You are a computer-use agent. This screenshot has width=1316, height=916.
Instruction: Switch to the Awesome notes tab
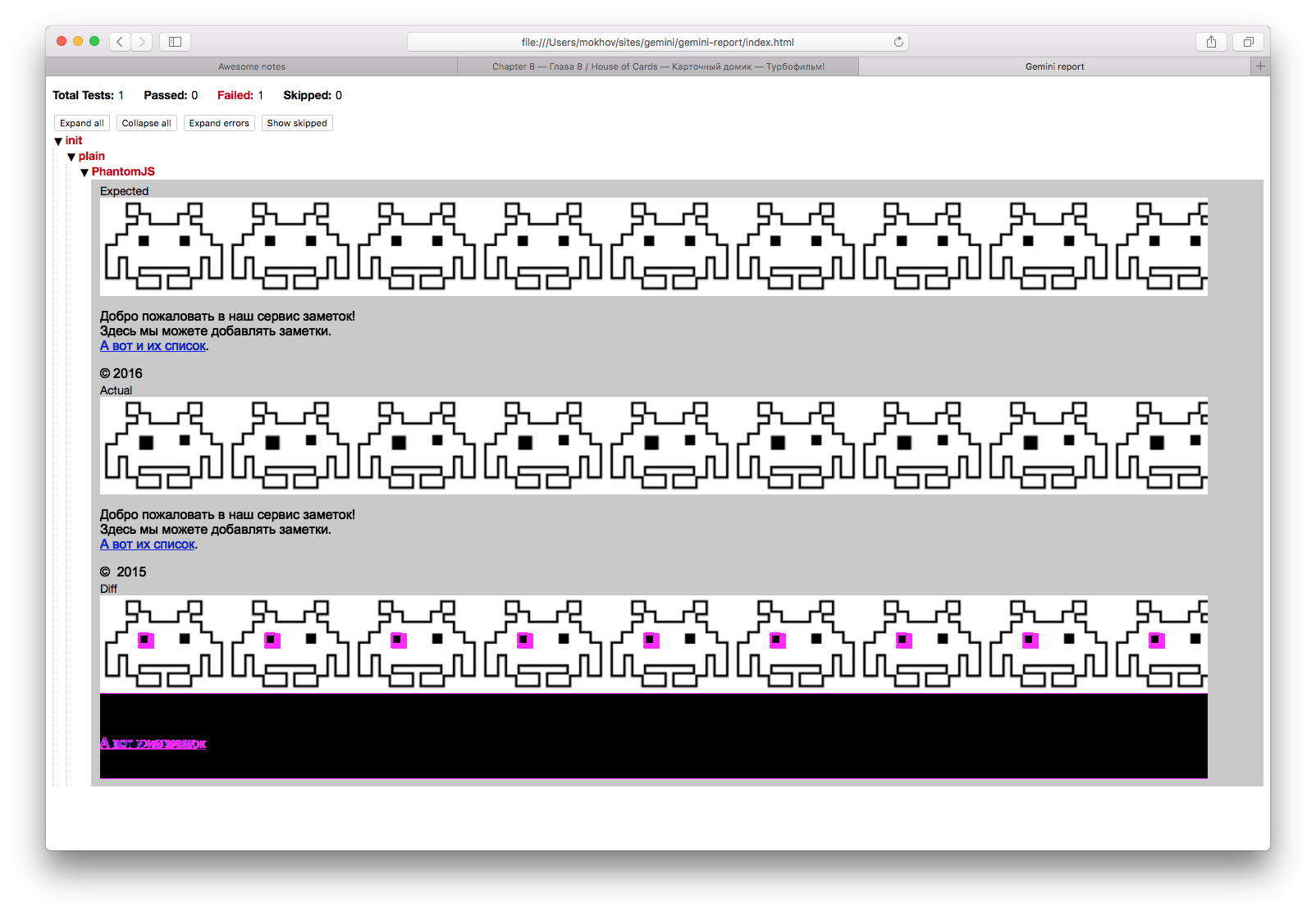252,66
